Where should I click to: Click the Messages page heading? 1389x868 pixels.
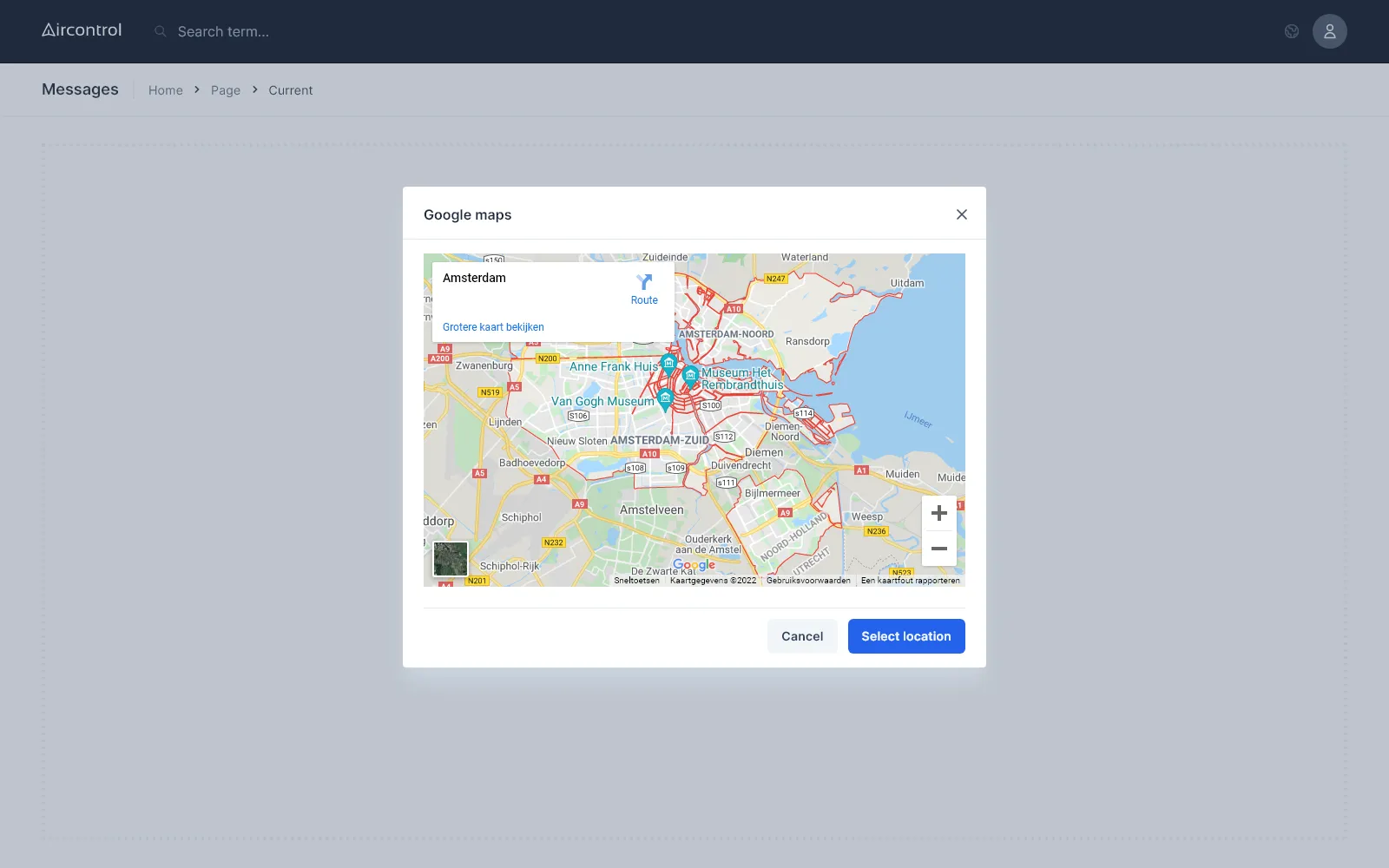80,89
